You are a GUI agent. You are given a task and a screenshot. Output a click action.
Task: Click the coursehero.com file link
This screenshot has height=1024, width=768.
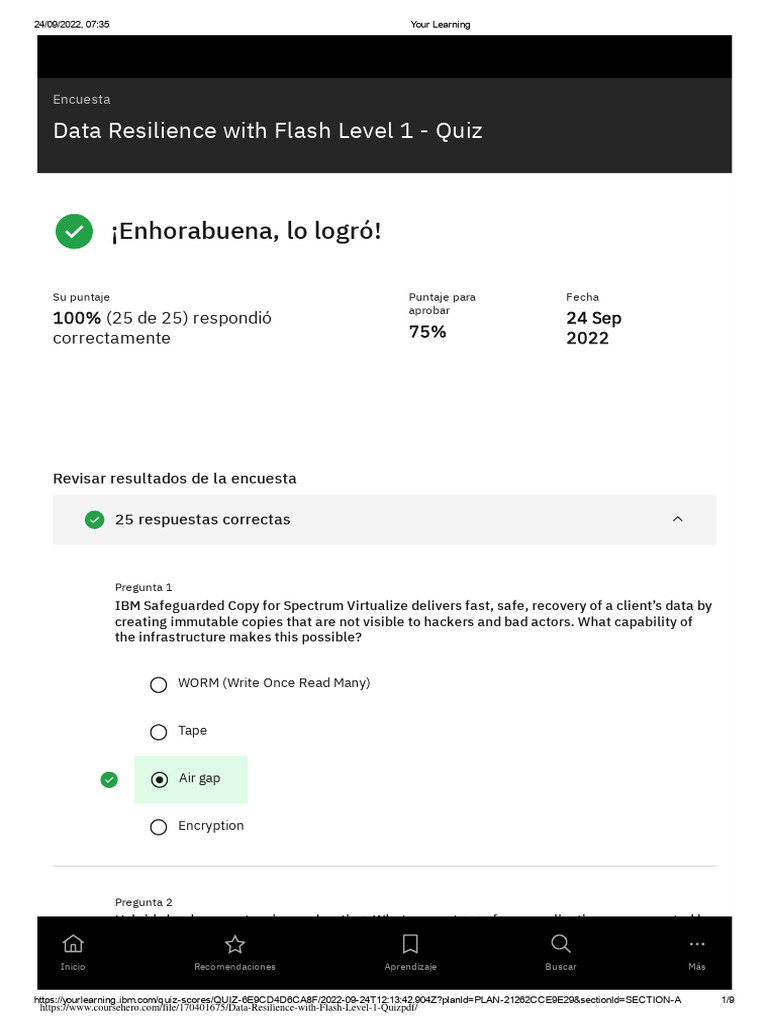pos(228,1008)
